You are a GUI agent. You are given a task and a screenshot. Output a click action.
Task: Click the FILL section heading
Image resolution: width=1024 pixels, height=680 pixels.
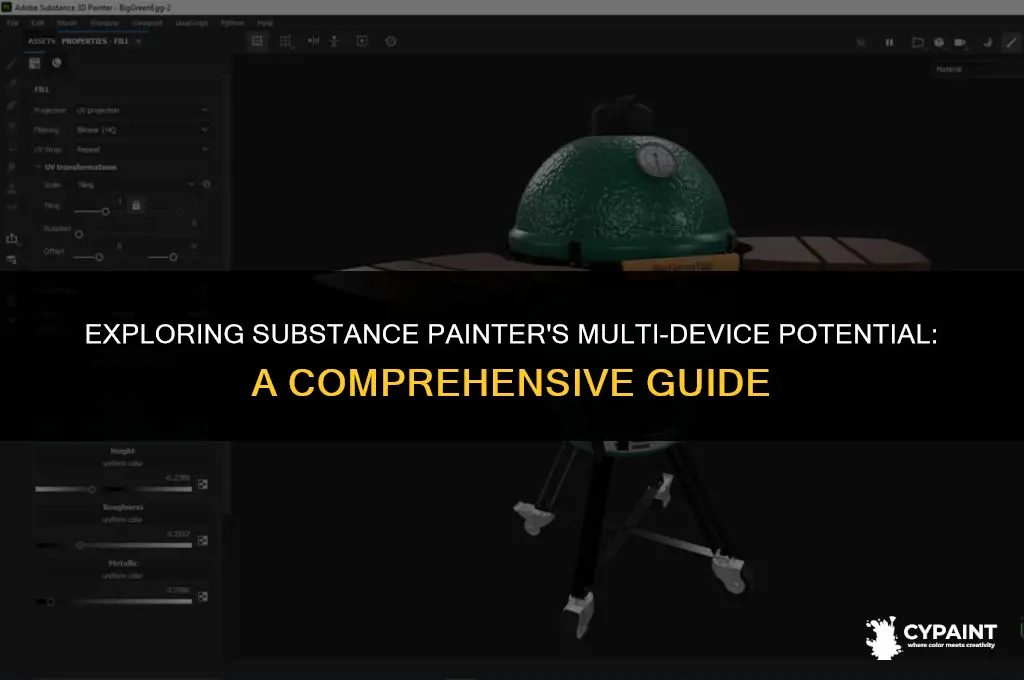tap(42, 89)
